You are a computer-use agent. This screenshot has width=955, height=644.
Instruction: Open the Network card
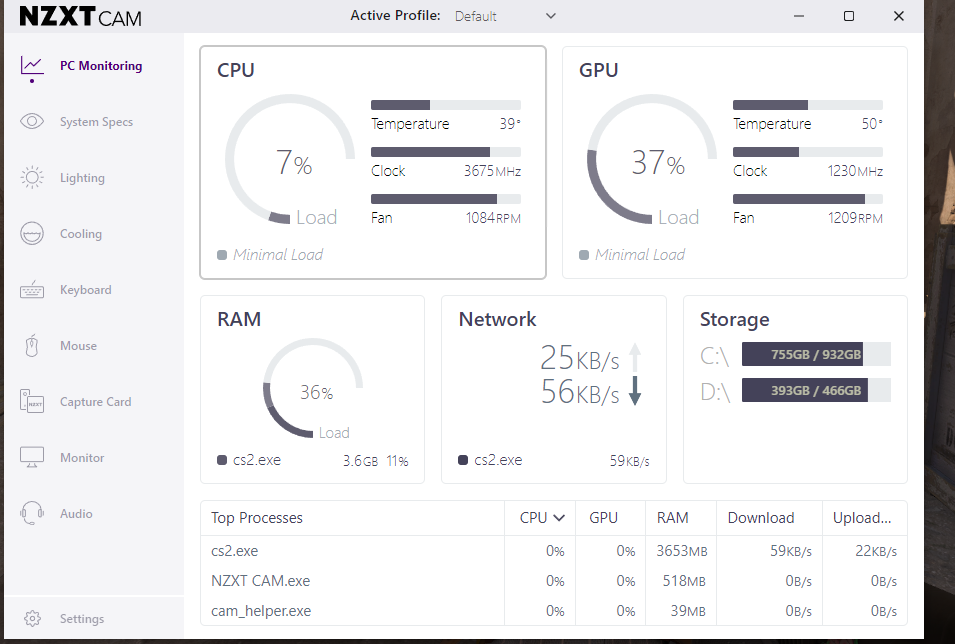554,389
